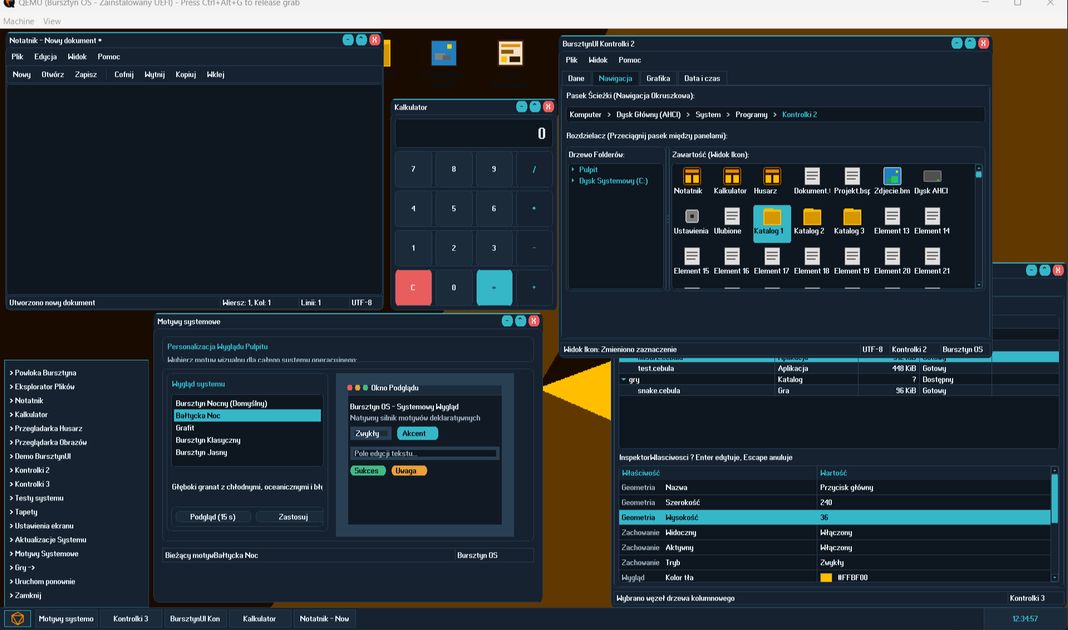Viewport: 1068px width, 630px height.
Task: Select the Ulubione icon
Action: click(x=731, y=221)
